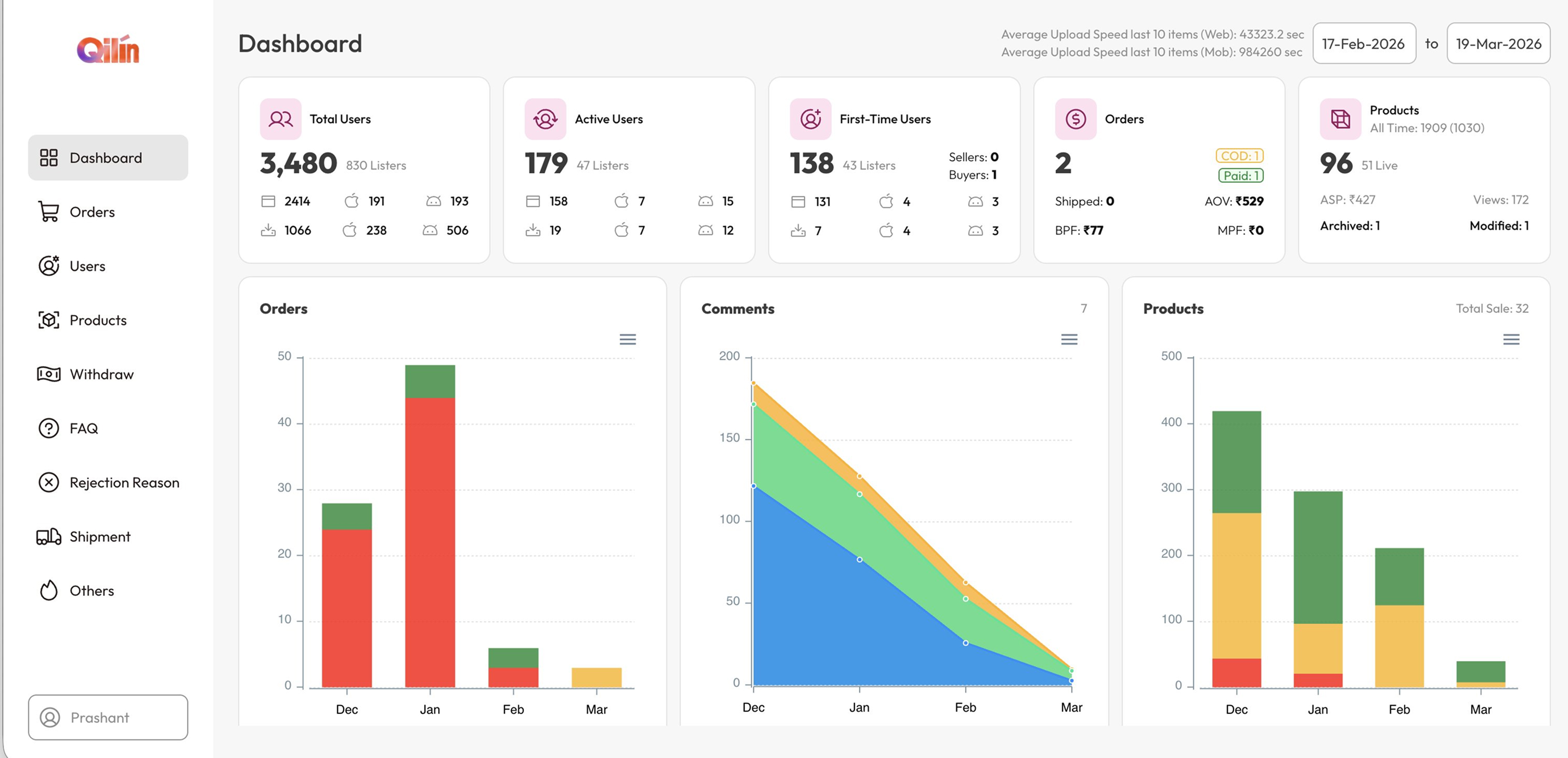Viewport: 1568px width, 758px height.
Task: Open Orders page from sidebar
Action: coord(108,211)
